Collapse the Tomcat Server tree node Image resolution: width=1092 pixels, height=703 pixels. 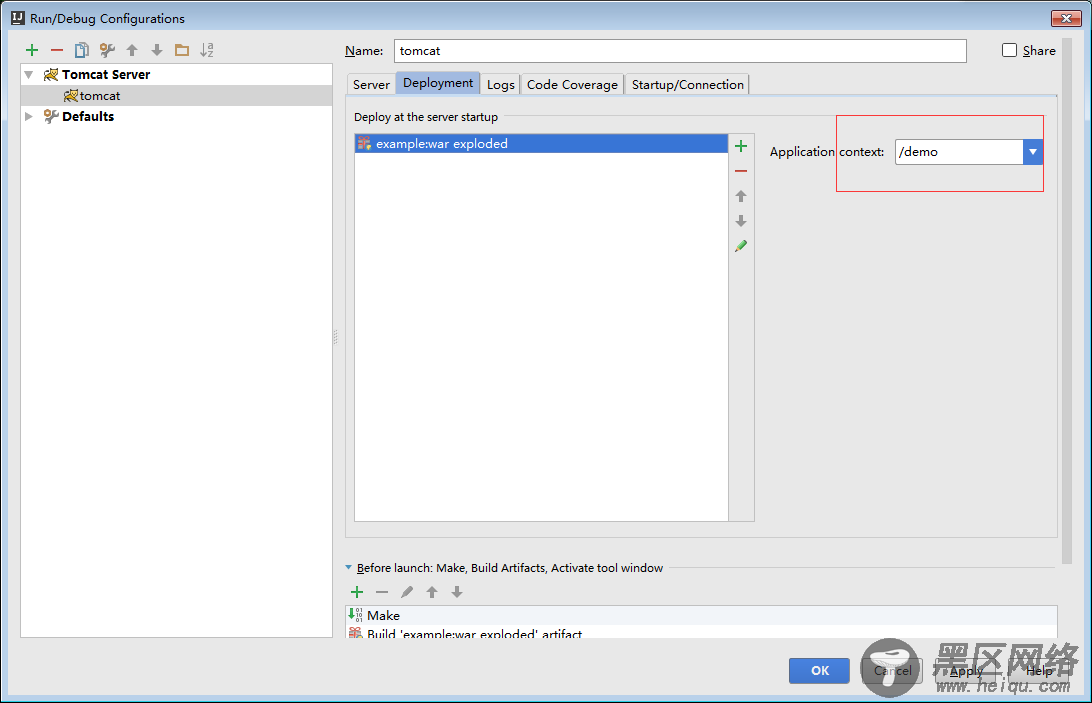29,75
